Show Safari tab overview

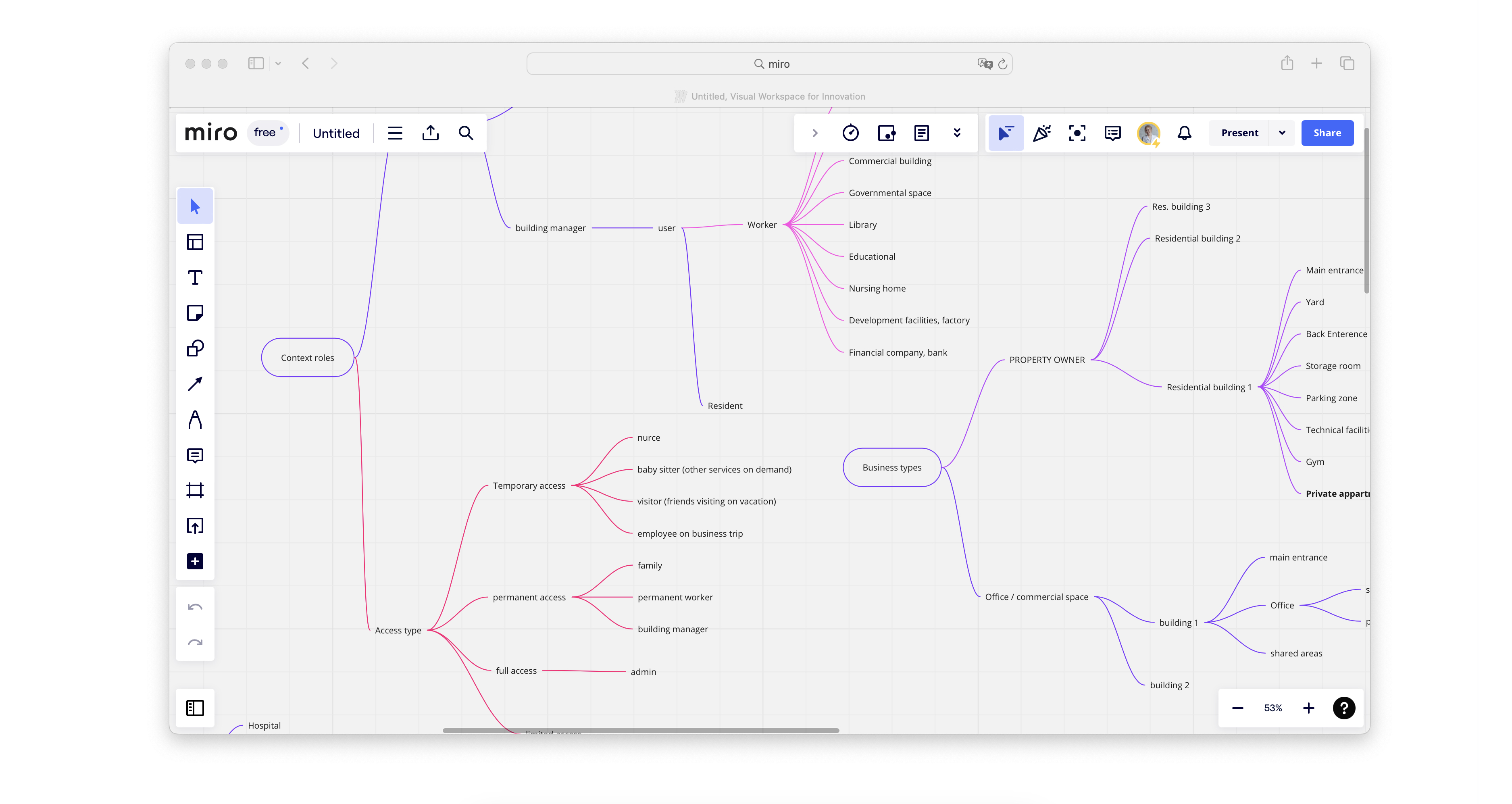click(x=1347, y=63)
